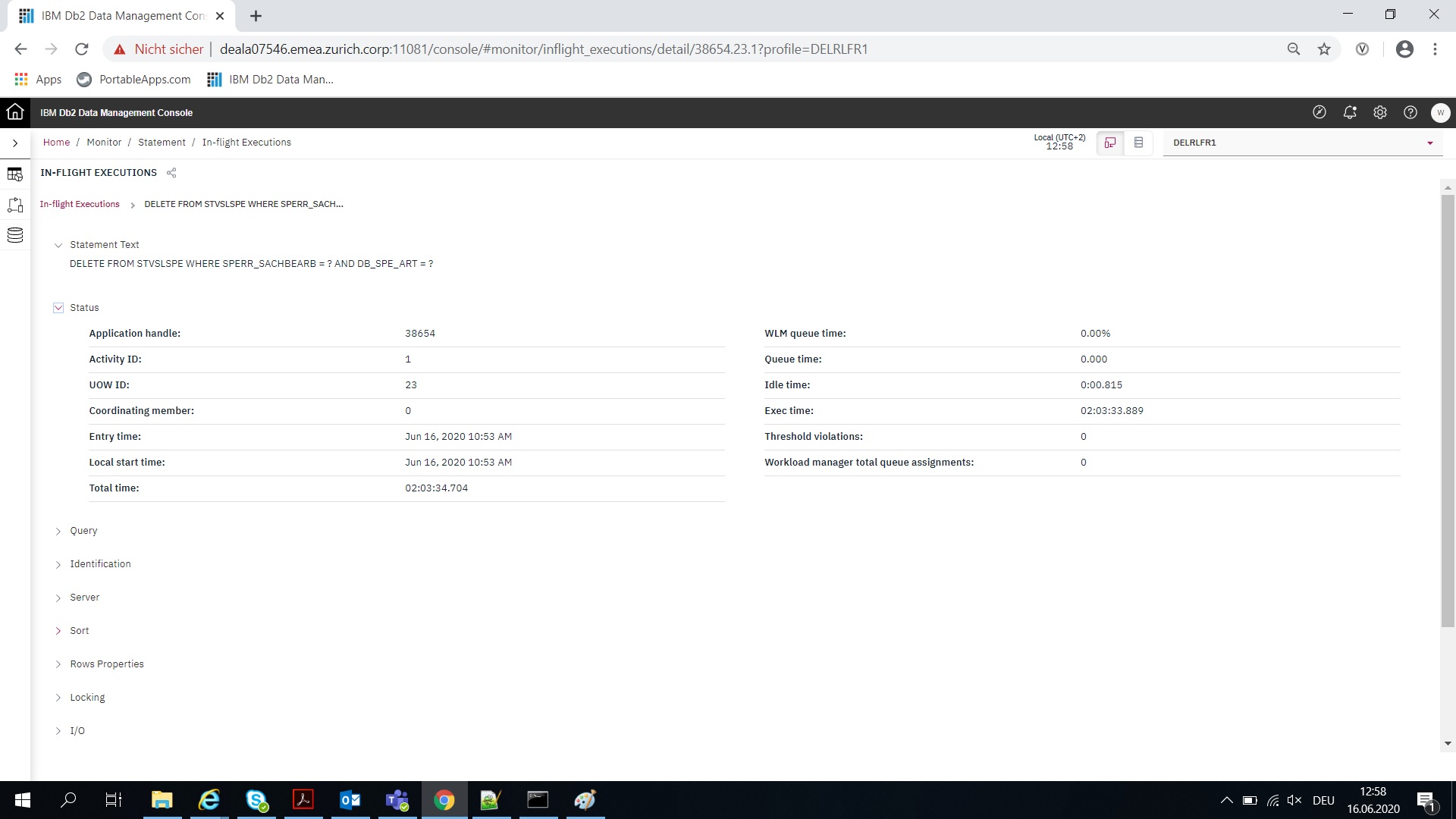Click the help question mark icon
This screenshot has width=1456, height=819.
(1410, 112)
